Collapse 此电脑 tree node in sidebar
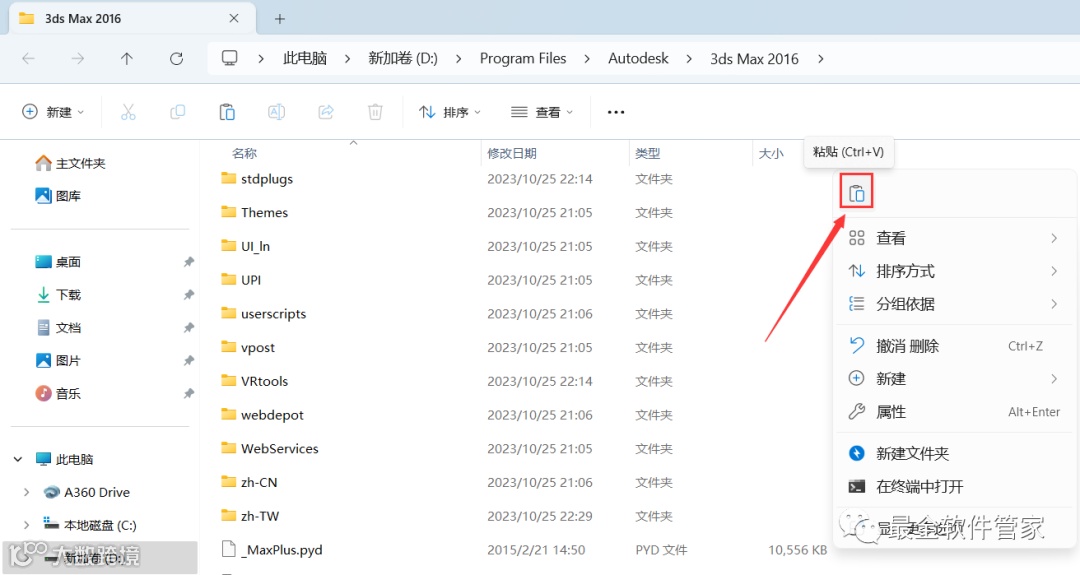 pyautogui.click(x=18, y=459)
